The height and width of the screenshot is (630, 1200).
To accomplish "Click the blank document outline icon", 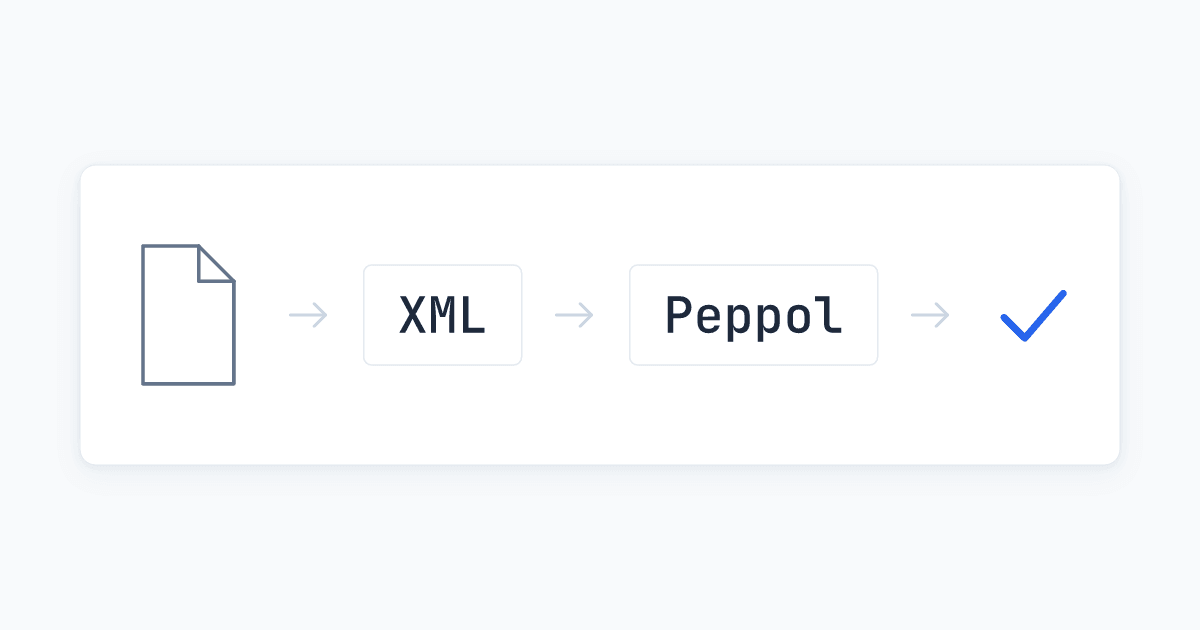I will [188, 315].
